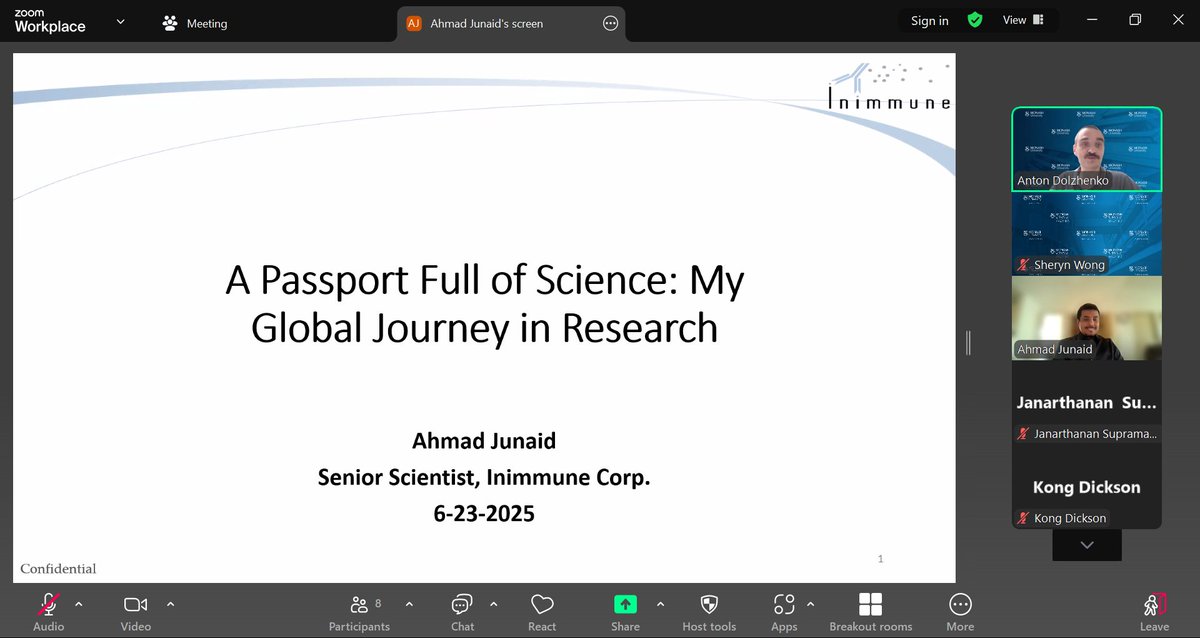Image resolution: width=1200 pixels, height=638 pixels.
Task: Click the slide title text
Action: [x=485, y=304]
